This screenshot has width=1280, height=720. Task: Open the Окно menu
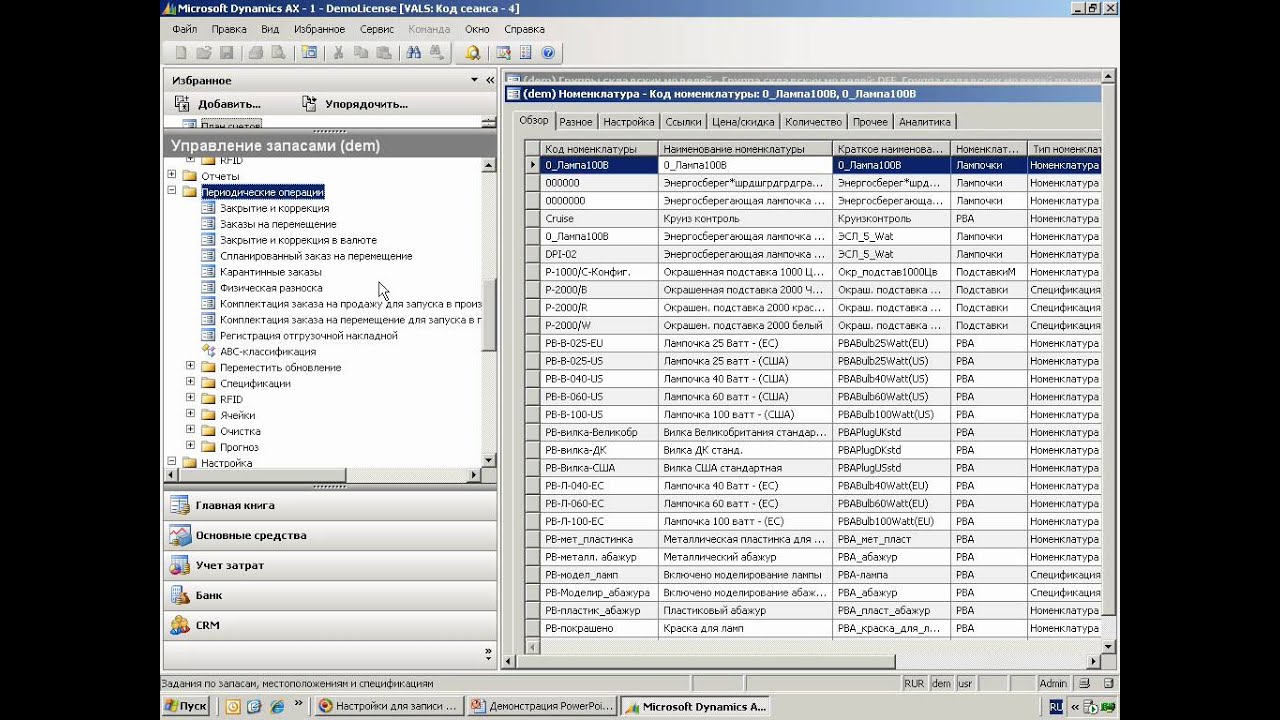477,29
